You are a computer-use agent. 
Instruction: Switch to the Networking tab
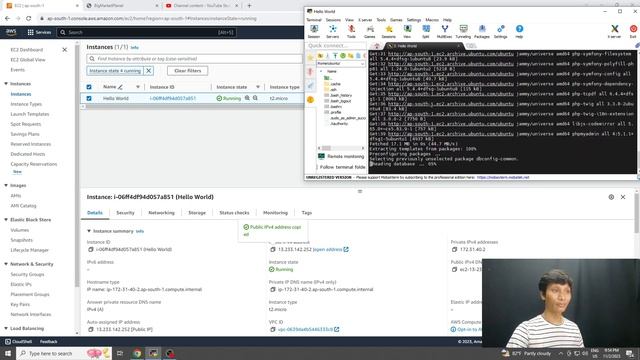[161, 213]
